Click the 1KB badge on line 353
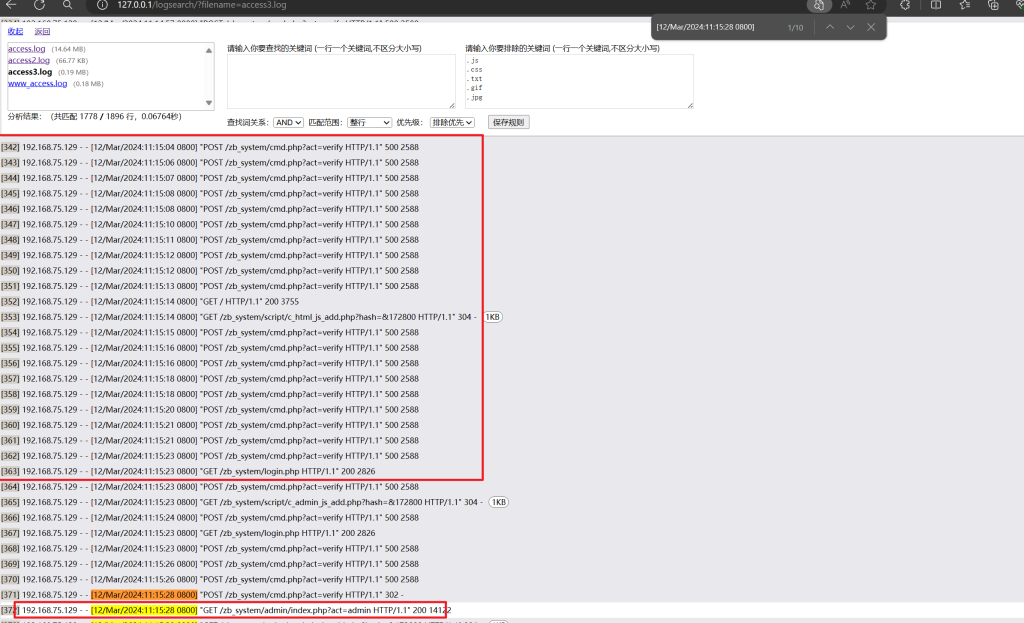 (x=493, y=317)
